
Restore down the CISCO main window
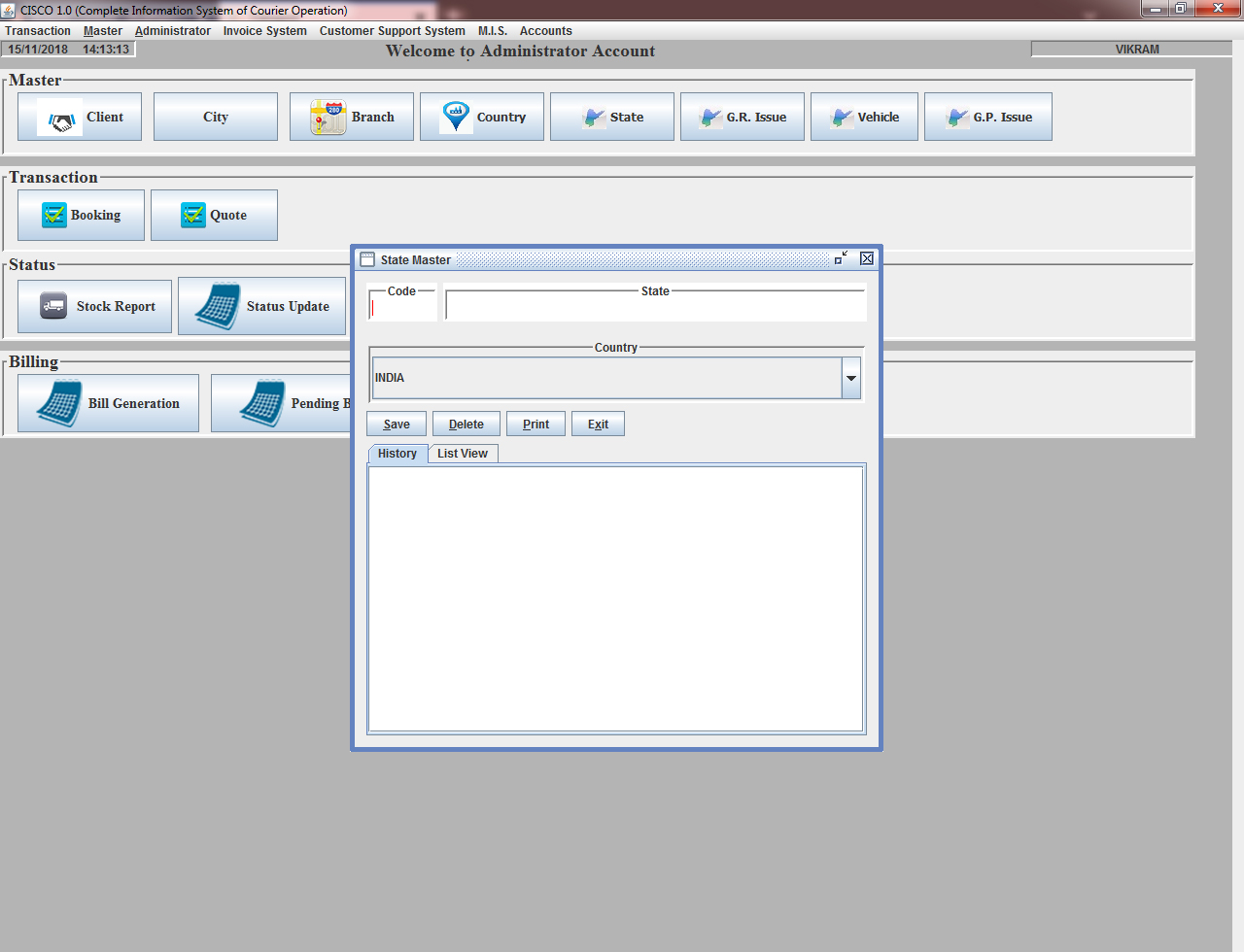click(x=1180, y=9)
